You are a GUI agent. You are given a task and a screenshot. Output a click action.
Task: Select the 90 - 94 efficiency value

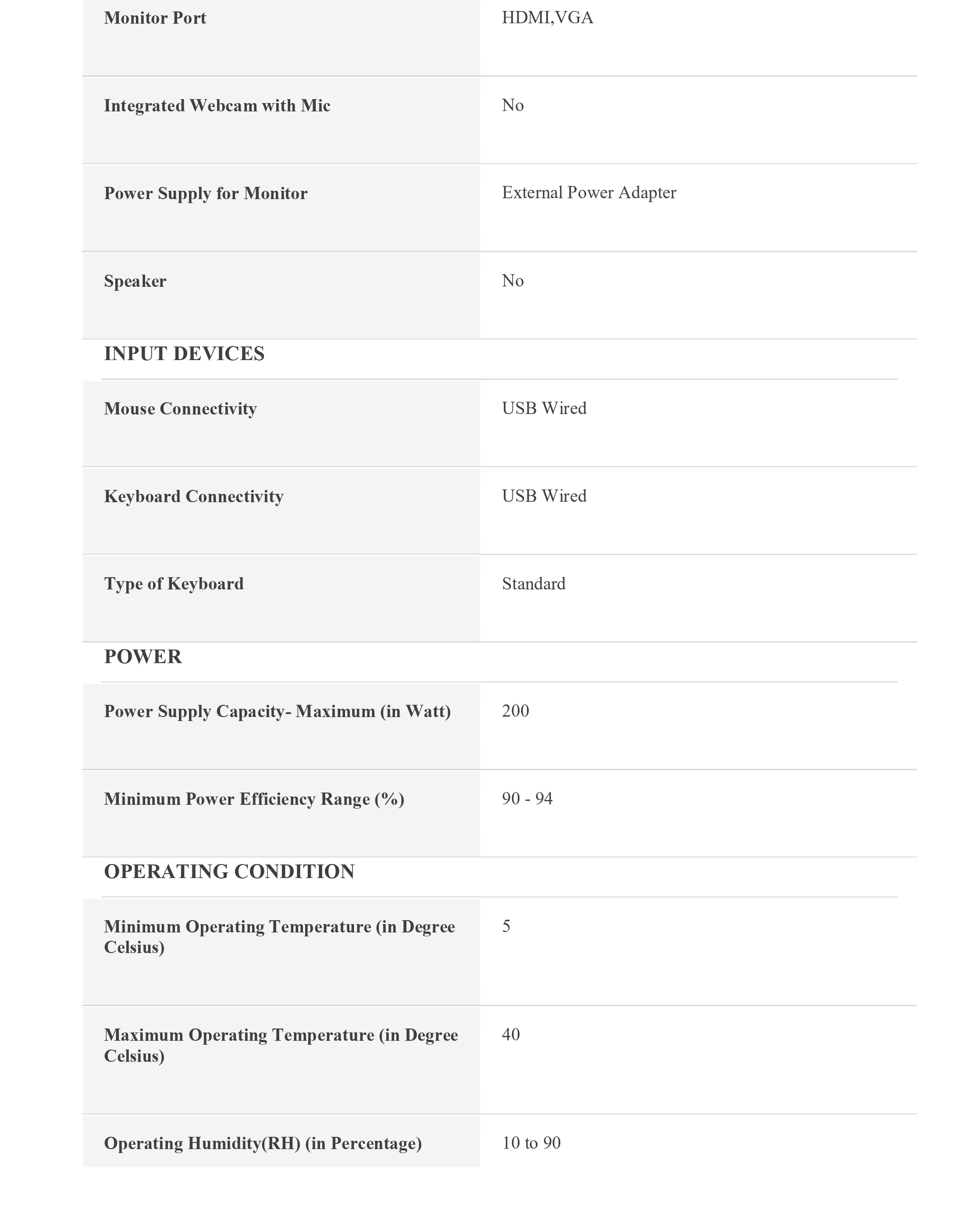point(527,799)
